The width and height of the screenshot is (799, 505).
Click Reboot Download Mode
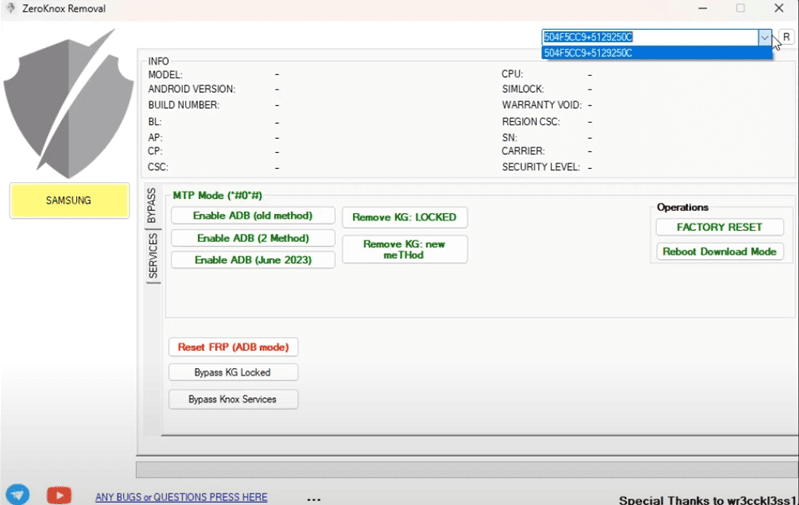click(x=719, y=252)
